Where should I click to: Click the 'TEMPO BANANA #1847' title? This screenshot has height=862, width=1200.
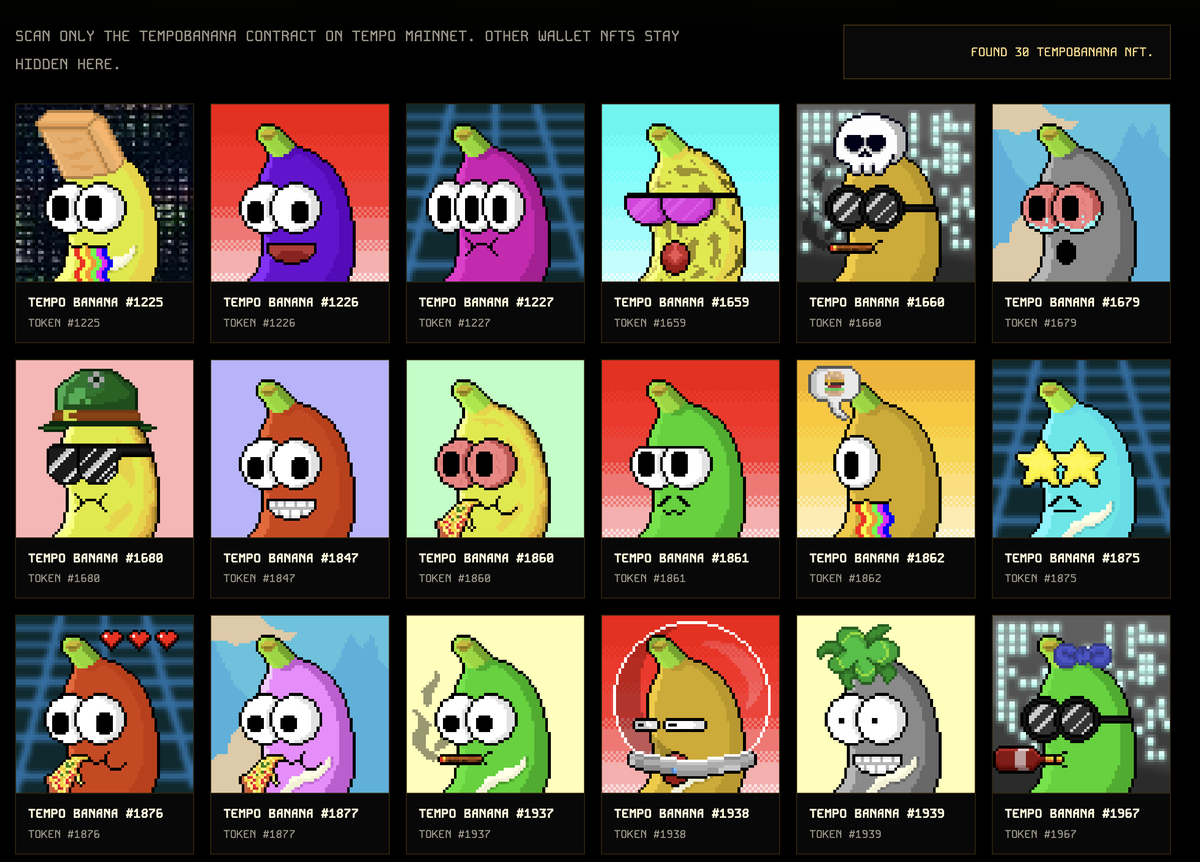tap(291, 558)
